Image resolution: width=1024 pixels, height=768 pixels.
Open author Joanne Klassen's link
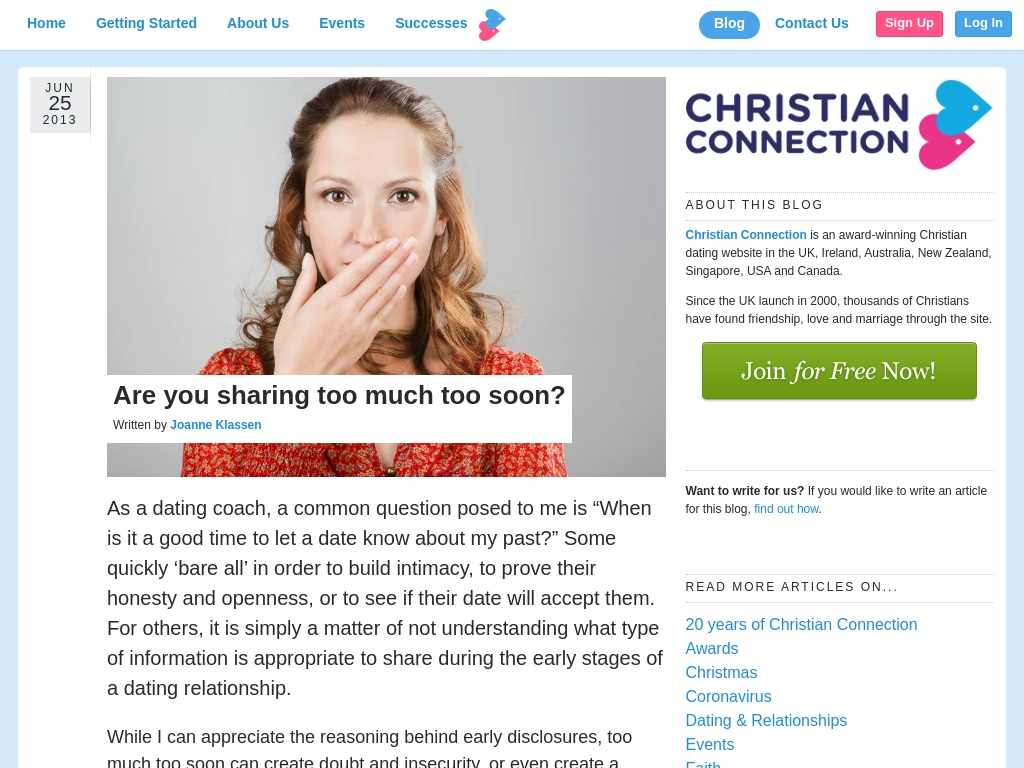click(216, 425)
